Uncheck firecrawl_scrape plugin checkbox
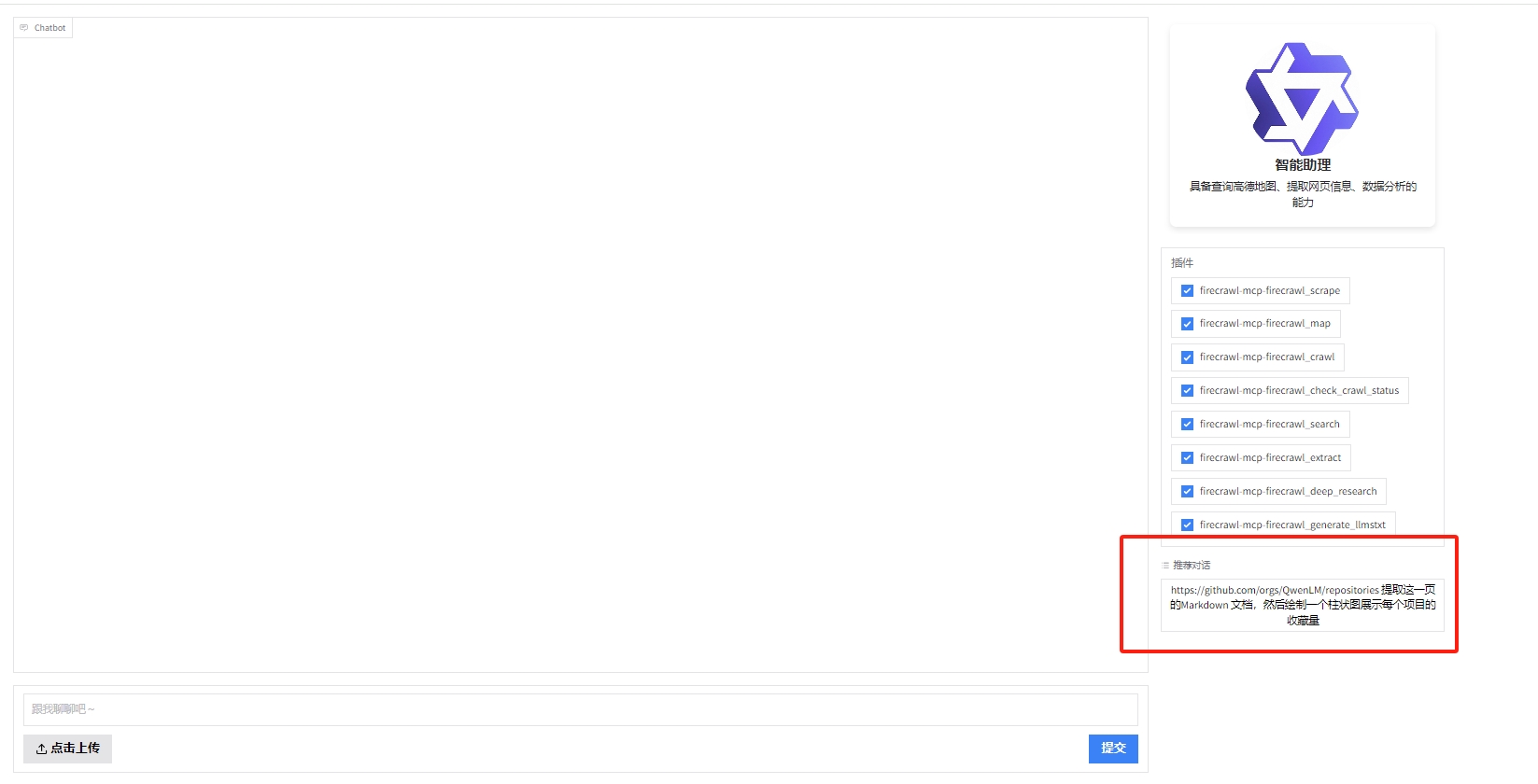The image size is (1538, 784). [1187, 291]
